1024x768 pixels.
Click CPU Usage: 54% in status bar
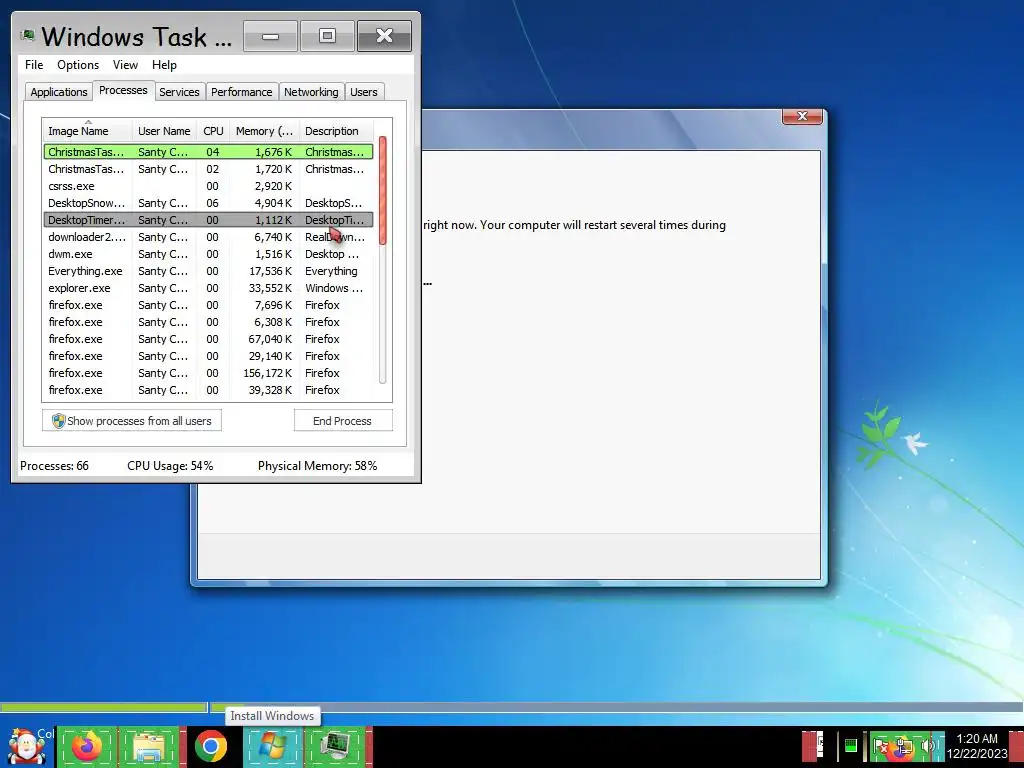(x=170, y=466)
